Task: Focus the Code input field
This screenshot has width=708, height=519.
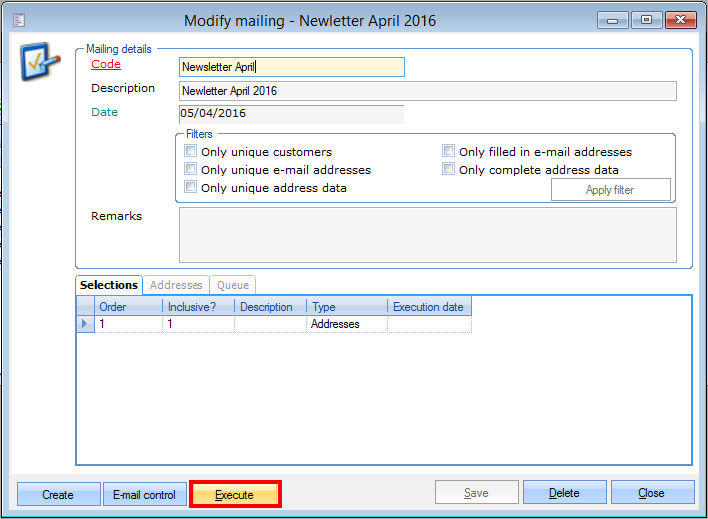Action: pos(291,67)
